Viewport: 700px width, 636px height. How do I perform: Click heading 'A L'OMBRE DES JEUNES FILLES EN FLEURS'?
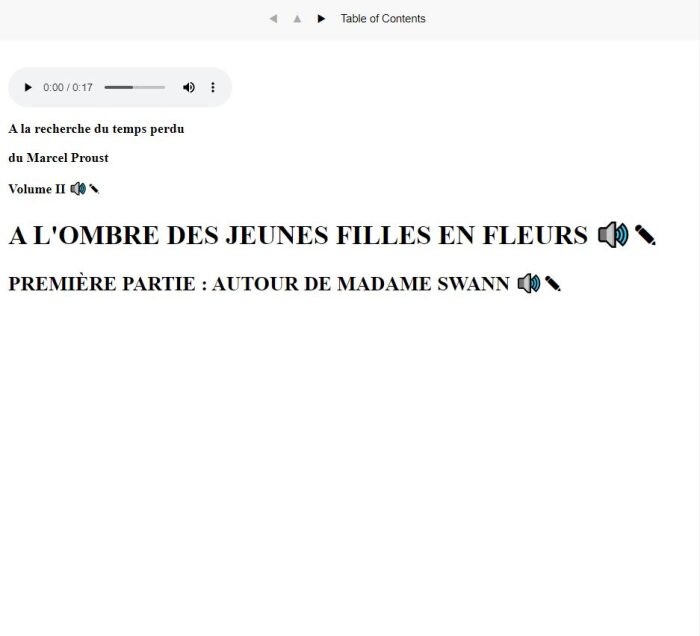tap(298, 235)
